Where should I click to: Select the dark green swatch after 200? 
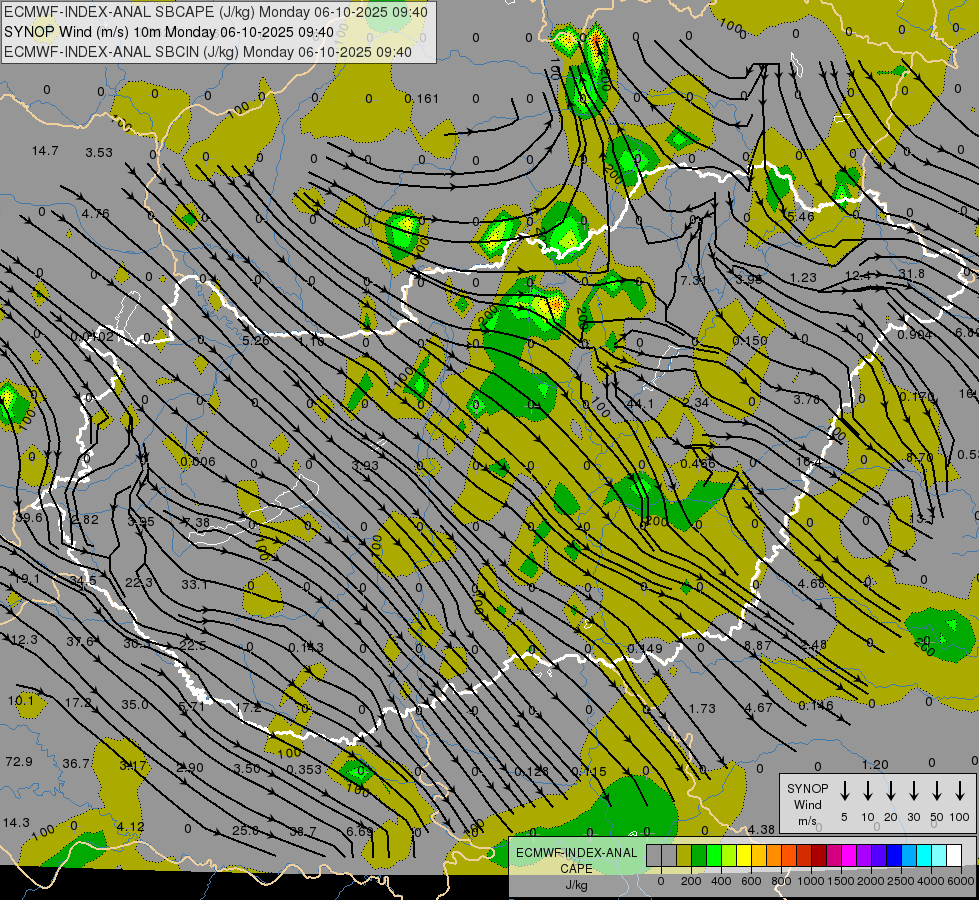point(699,855)
